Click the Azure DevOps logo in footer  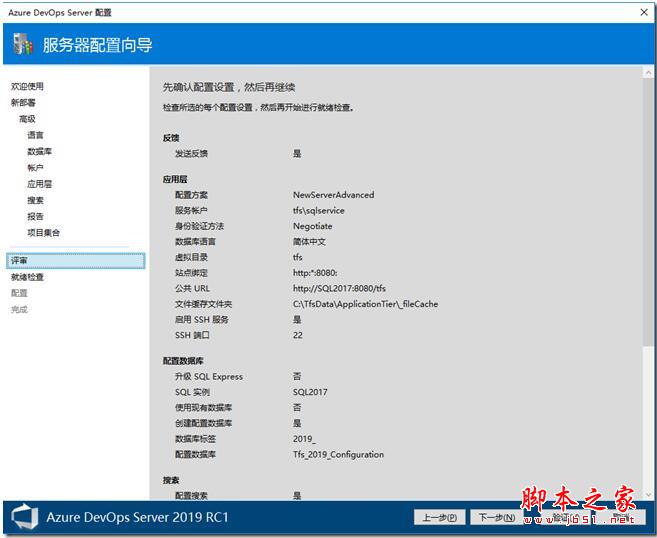(24, 517)
